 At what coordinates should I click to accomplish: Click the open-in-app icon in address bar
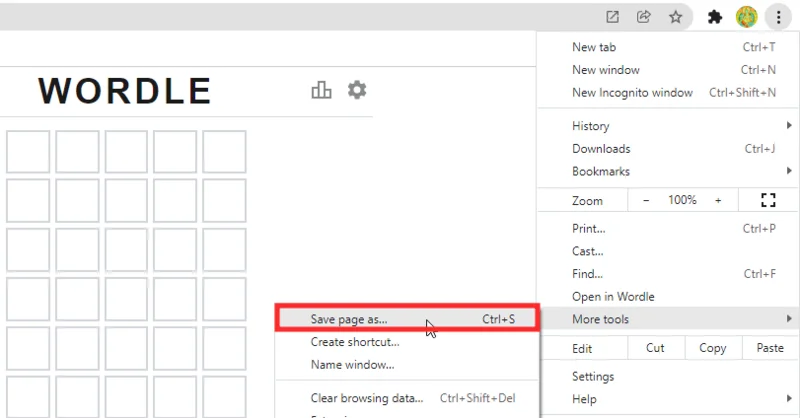coord(612,17)
